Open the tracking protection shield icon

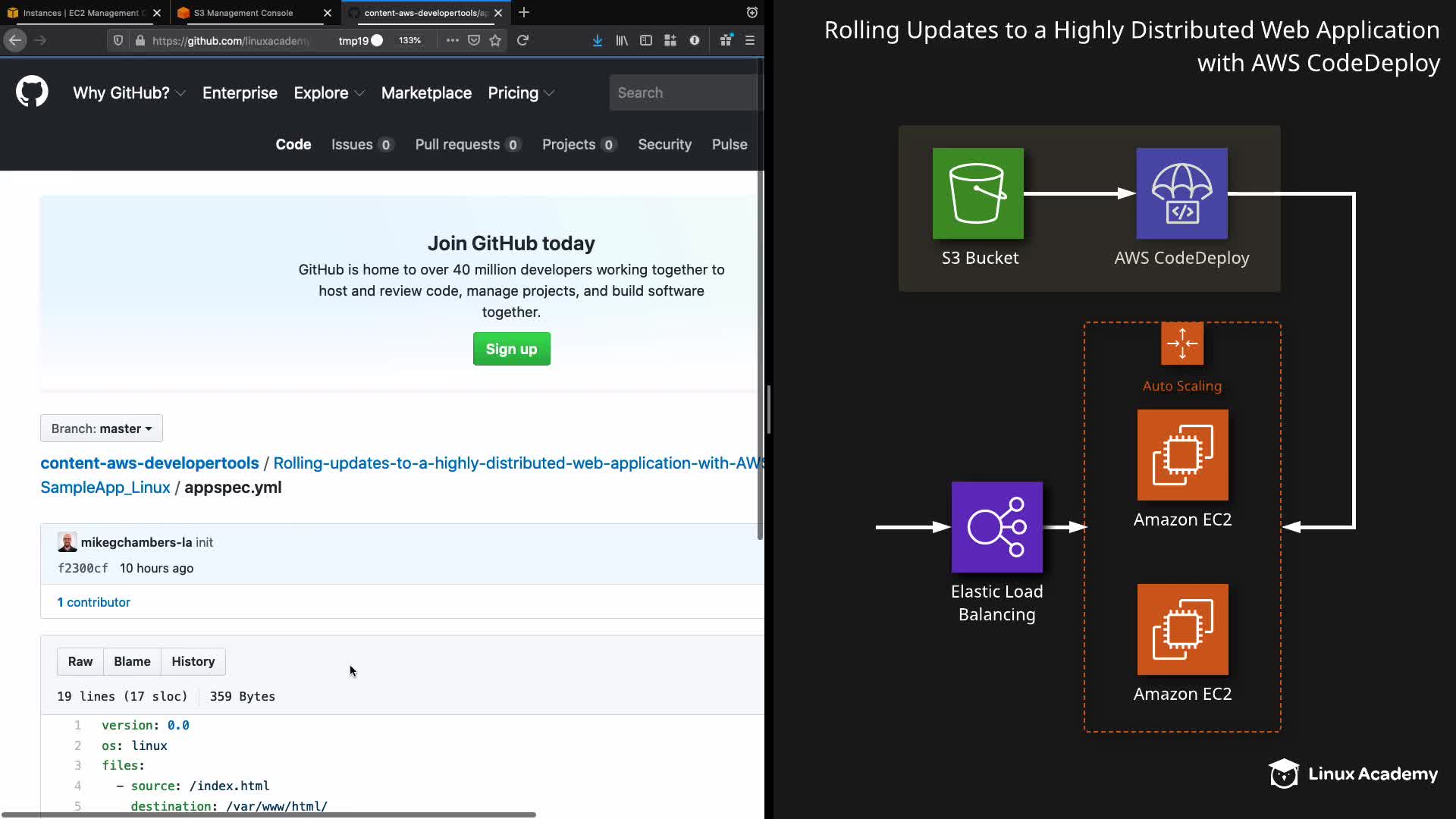tap(118, 41)
